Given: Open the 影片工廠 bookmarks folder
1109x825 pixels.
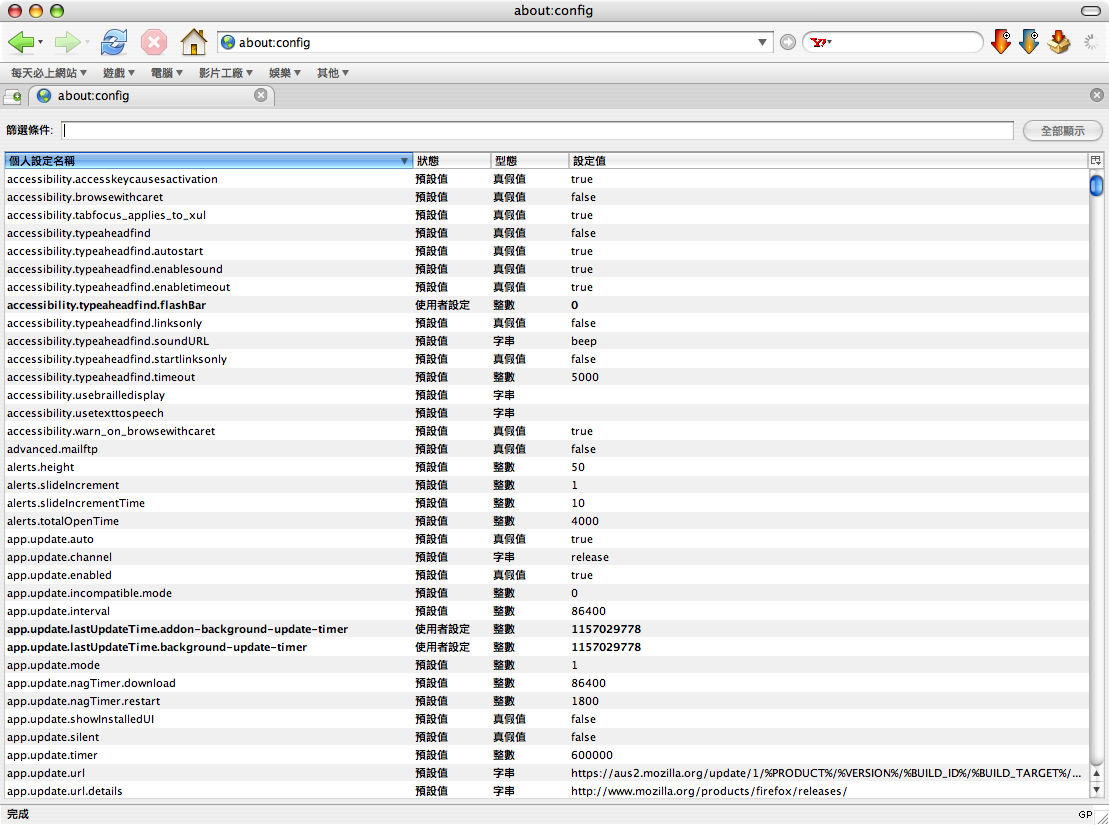Looking at the screenshot, I should point(226,73).
